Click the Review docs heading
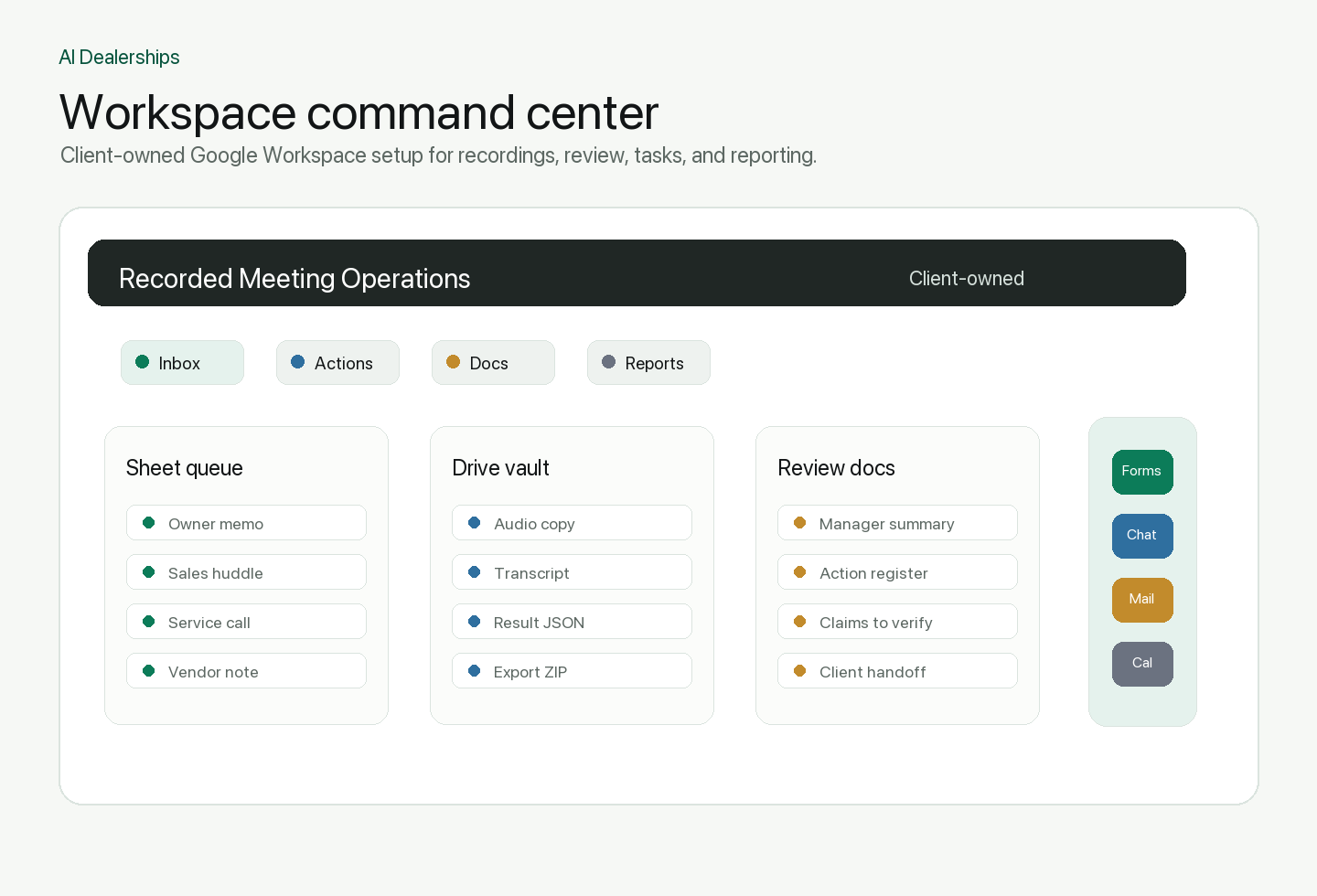Viewport: 1317px width, 896px height. [836, 468]
